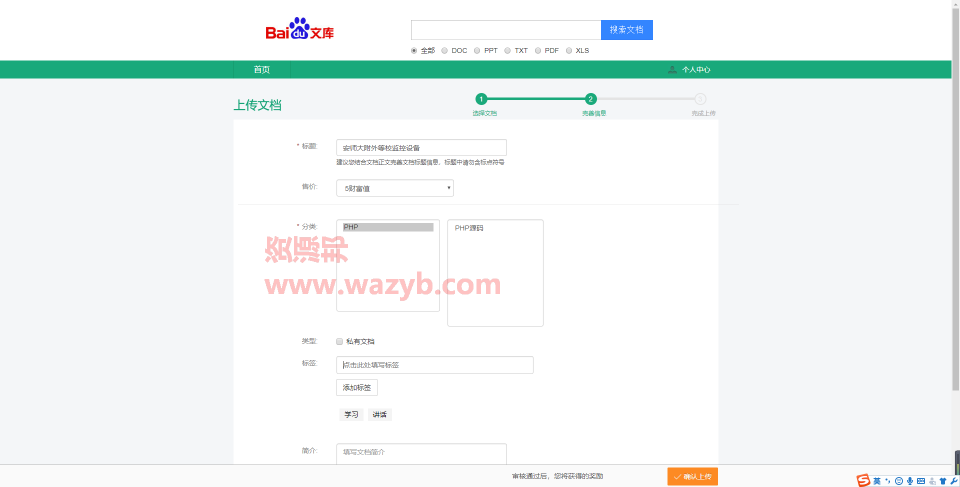Open the 个人中心 nav item
The image size is (960, 487).
[696, 70]
